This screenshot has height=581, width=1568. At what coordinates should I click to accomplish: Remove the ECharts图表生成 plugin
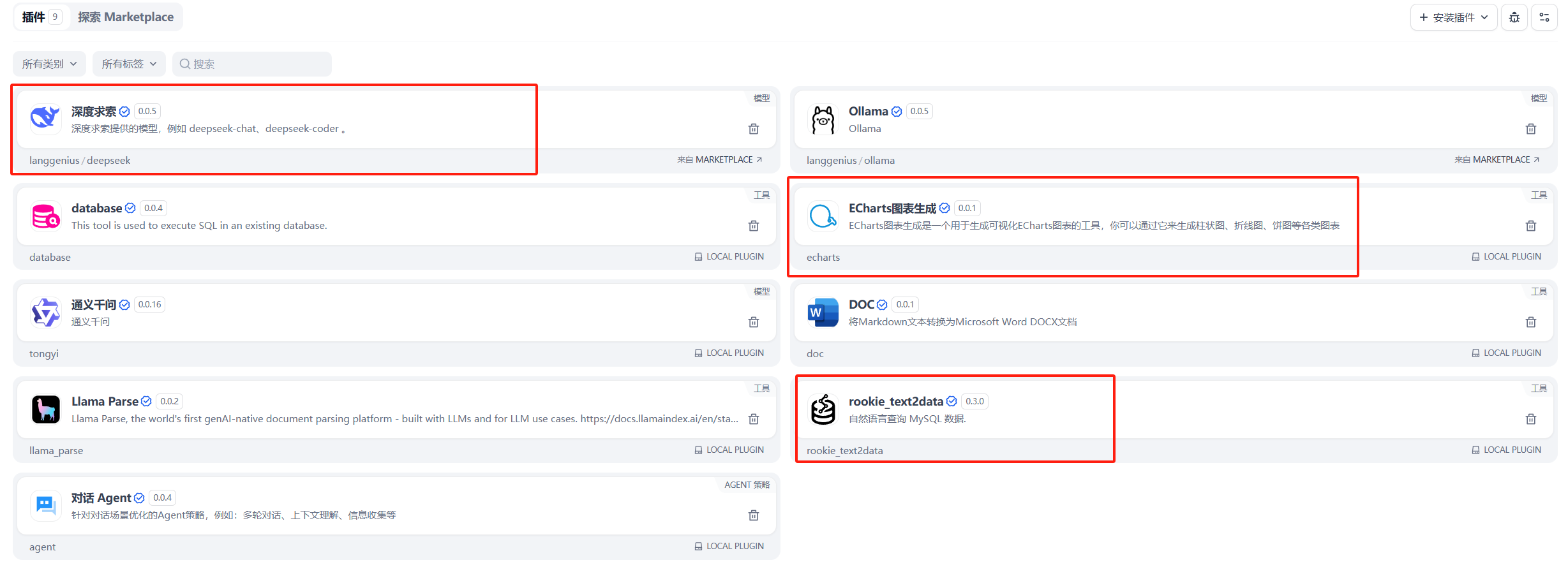coord(1531,226)
